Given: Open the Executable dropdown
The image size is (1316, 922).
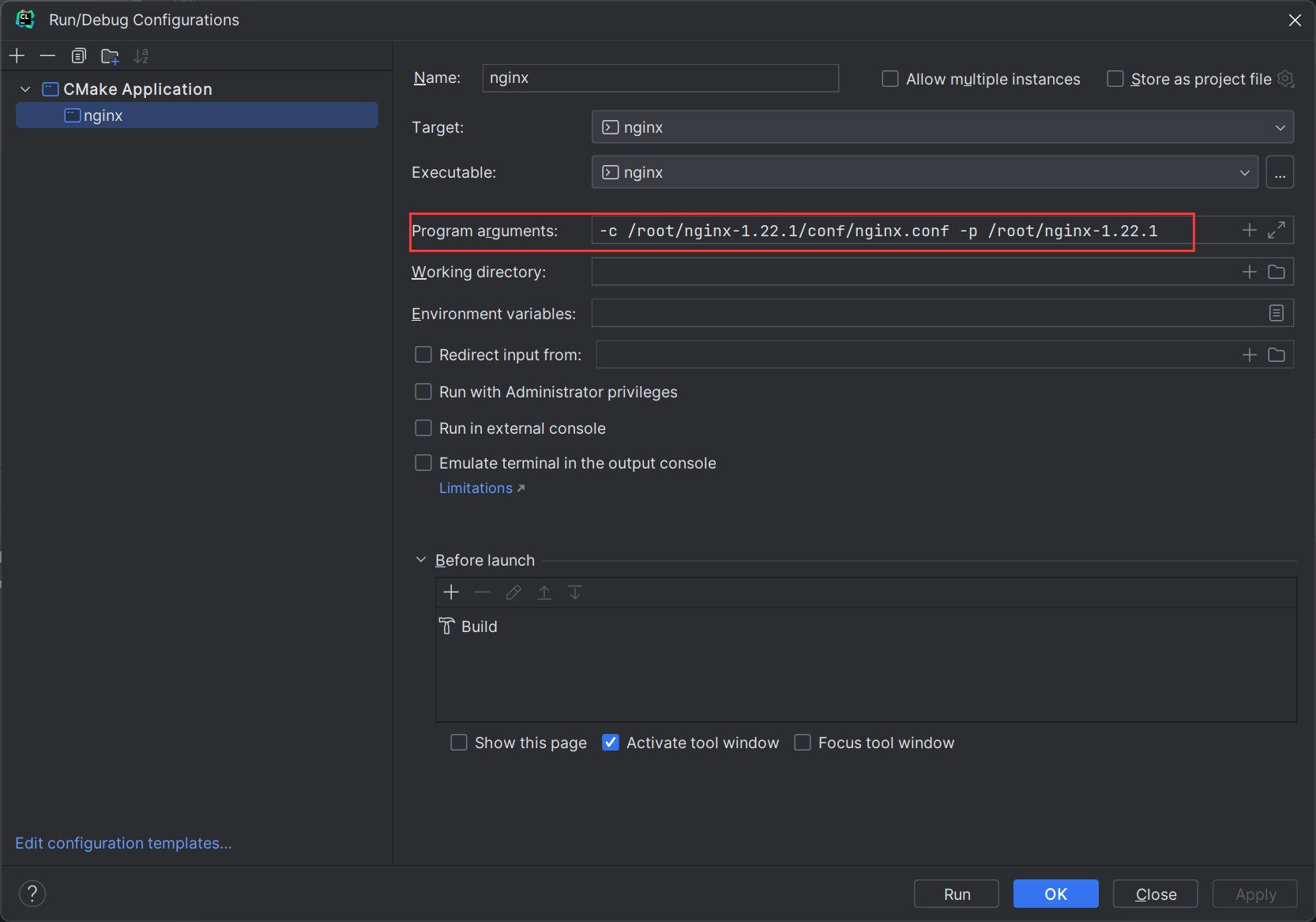Looking at the screenshot, I should 924,172.
